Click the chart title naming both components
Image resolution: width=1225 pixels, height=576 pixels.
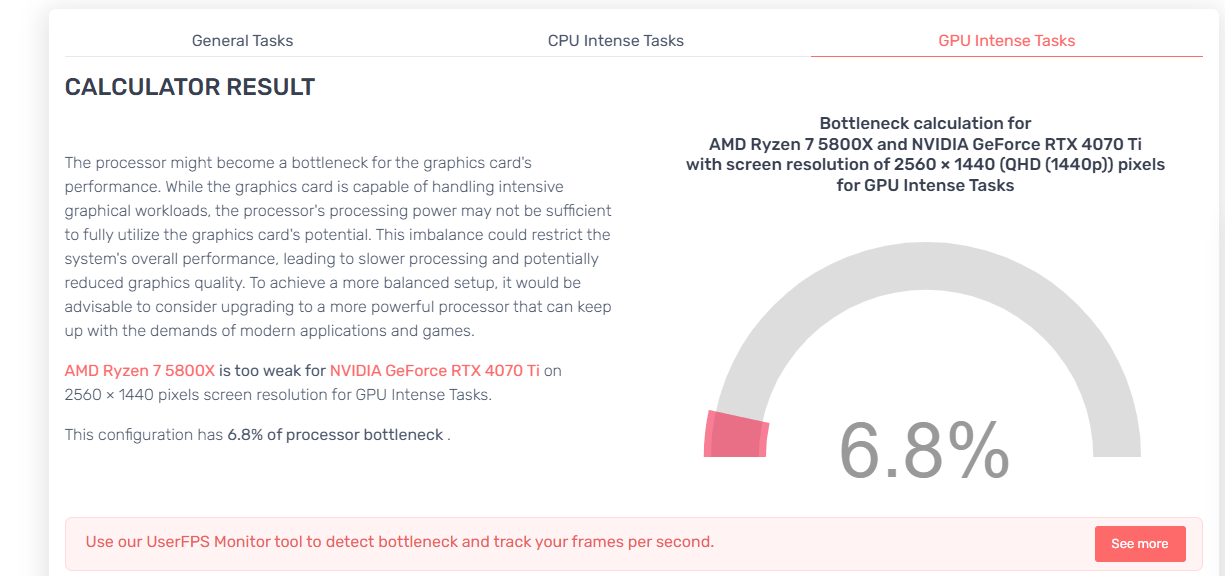pos(925,144)
